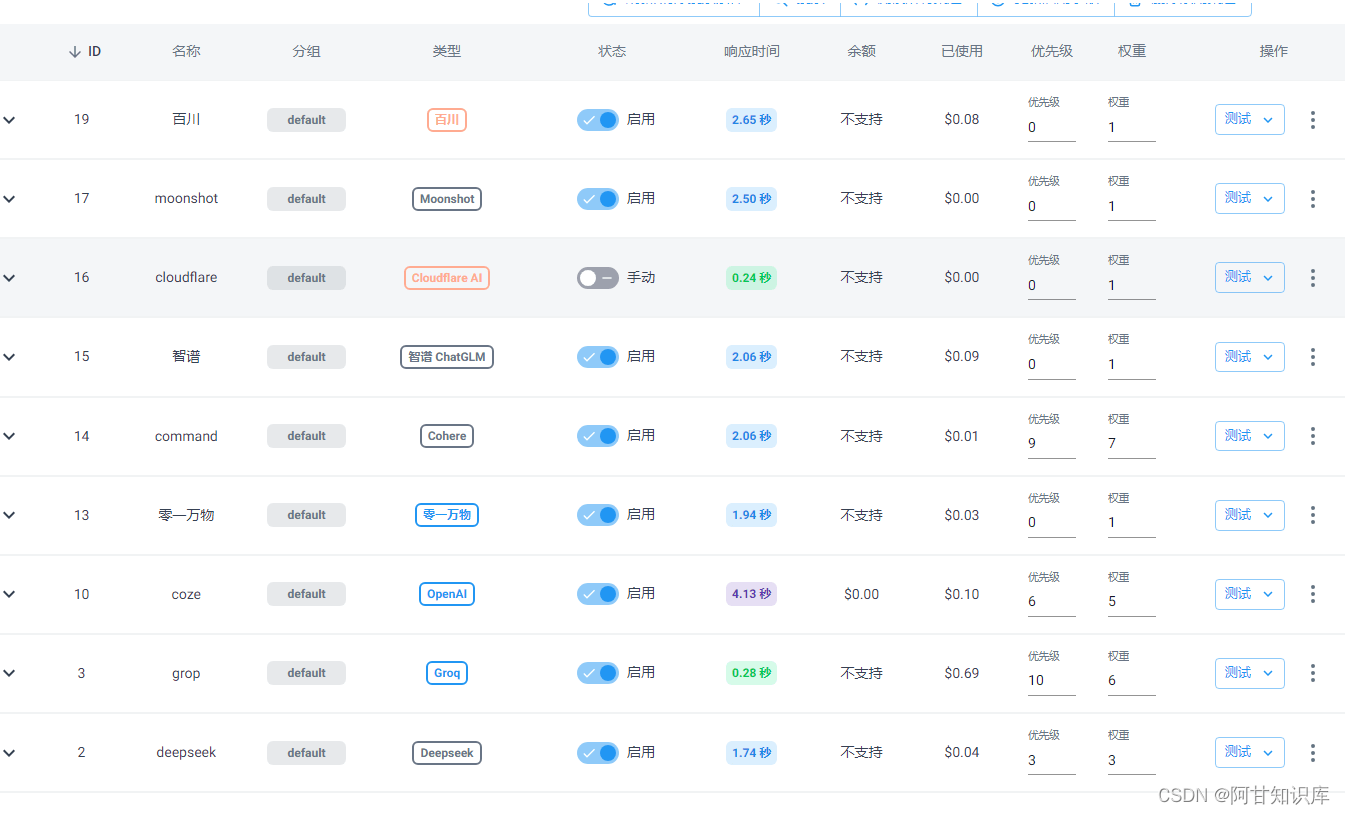This screenshot has width=1345, height=814.
Task: Click the Deepseek type tag
Action: coord(447,753)
